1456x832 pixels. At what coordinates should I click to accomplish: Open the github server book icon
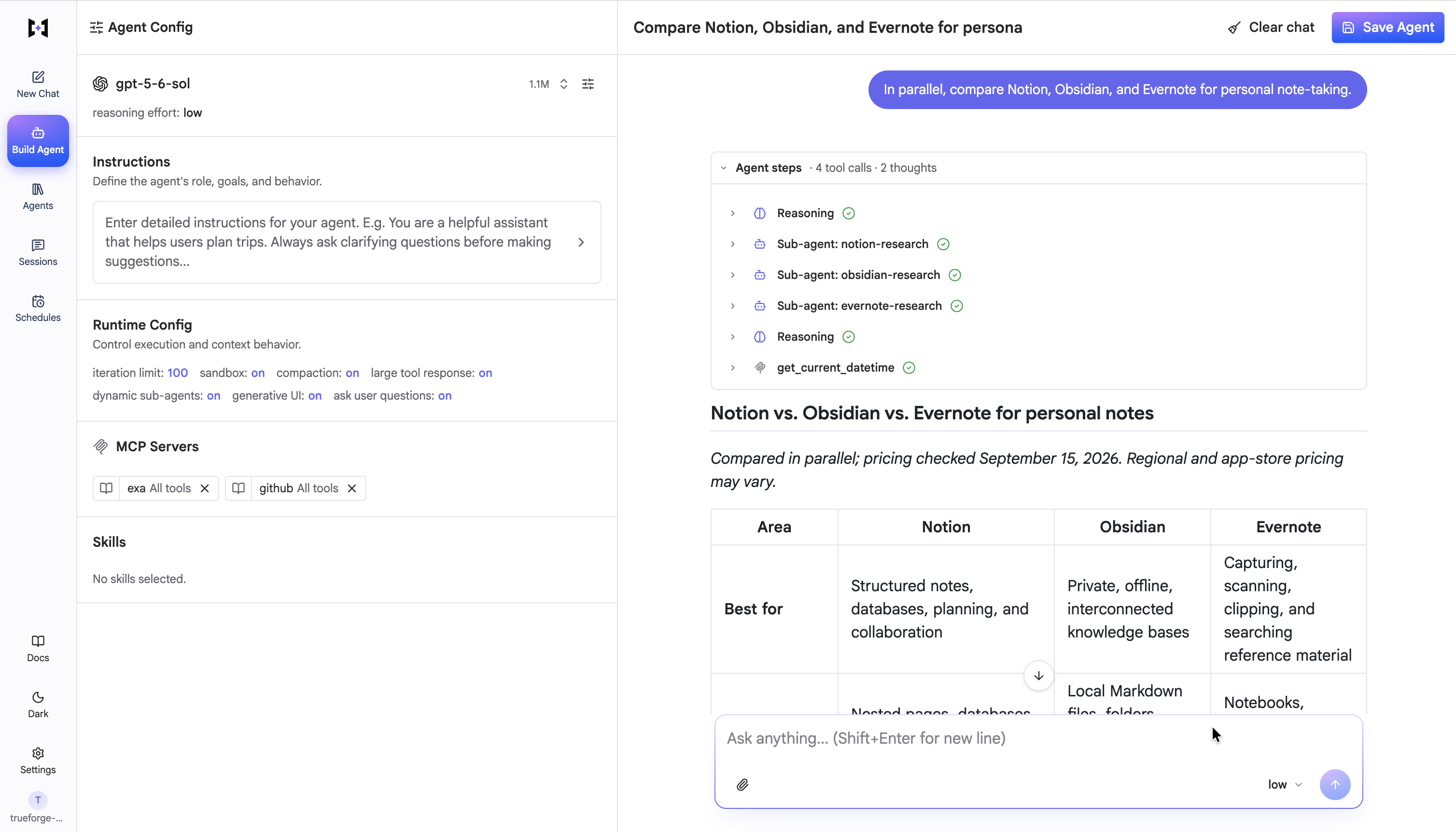[x=238, y=488]
